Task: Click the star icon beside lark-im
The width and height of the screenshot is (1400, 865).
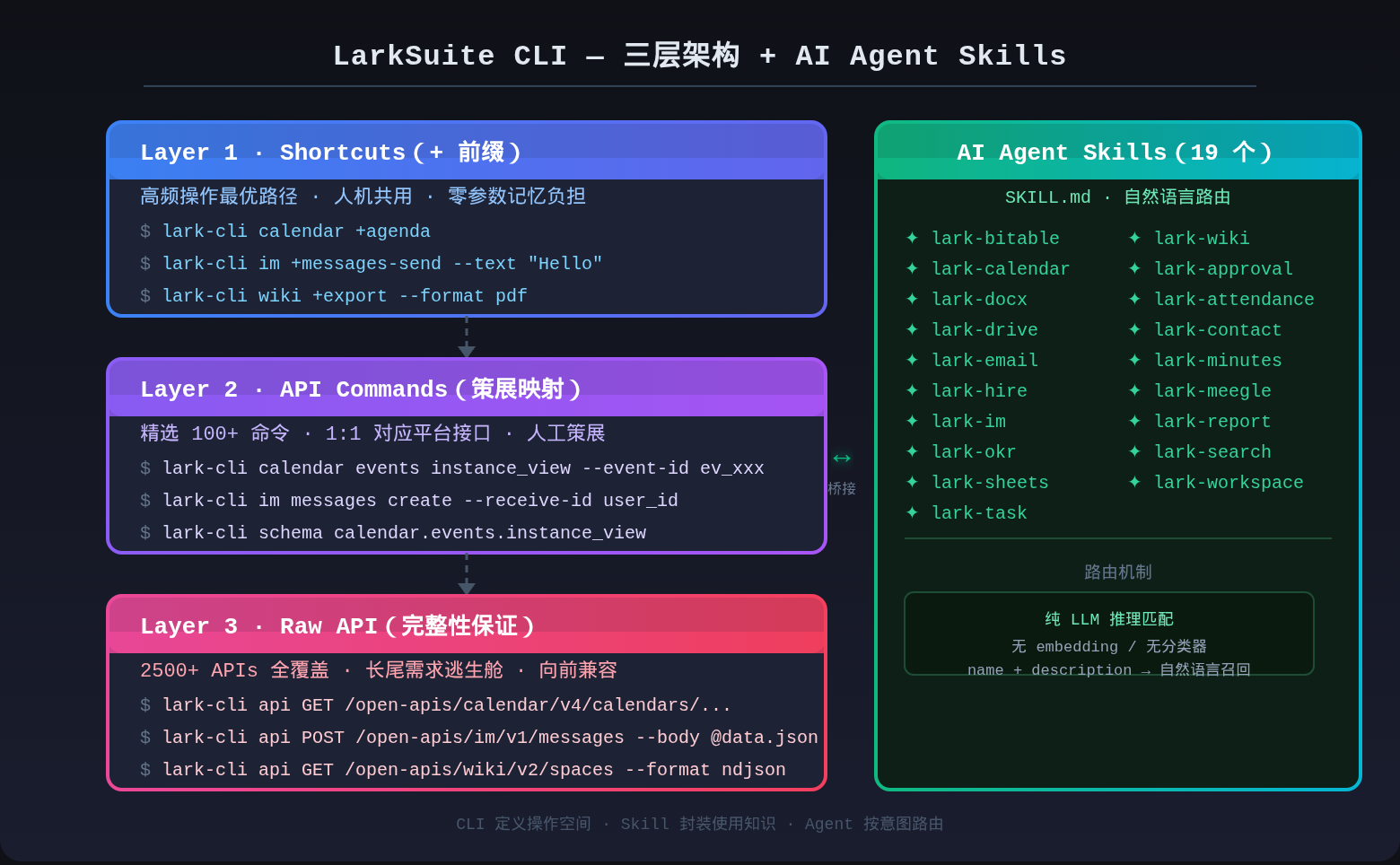Action: coord(912,421)
